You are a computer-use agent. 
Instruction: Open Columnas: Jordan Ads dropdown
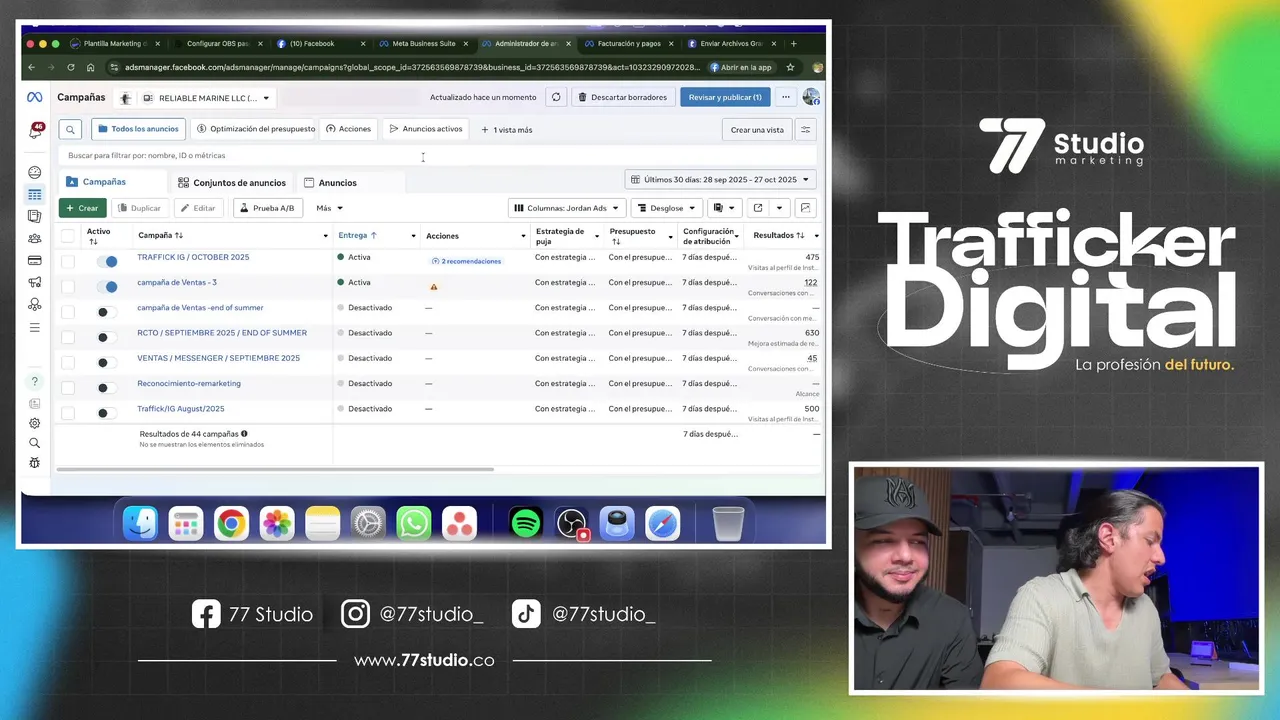pos(567,208)
